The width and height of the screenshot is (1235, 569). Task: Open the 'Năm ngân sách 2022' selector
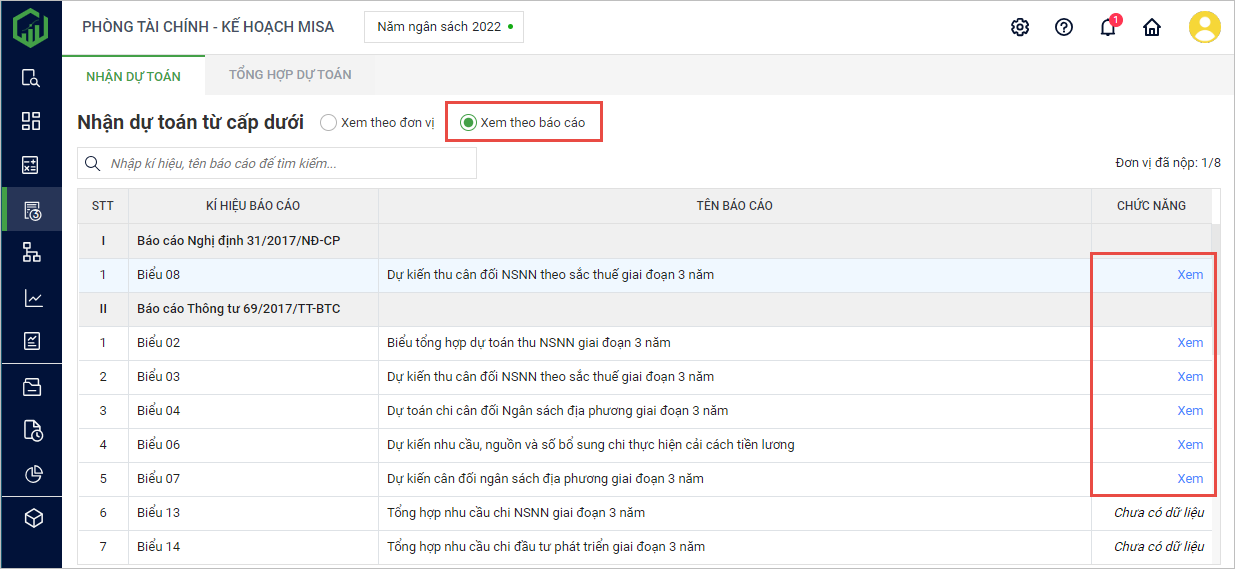coord(444,27)
